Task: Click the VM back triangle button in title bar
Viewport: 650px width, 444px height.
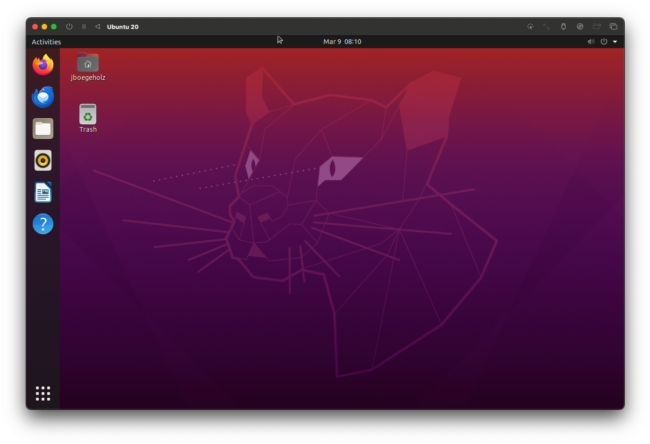Action: pos(97,26)
